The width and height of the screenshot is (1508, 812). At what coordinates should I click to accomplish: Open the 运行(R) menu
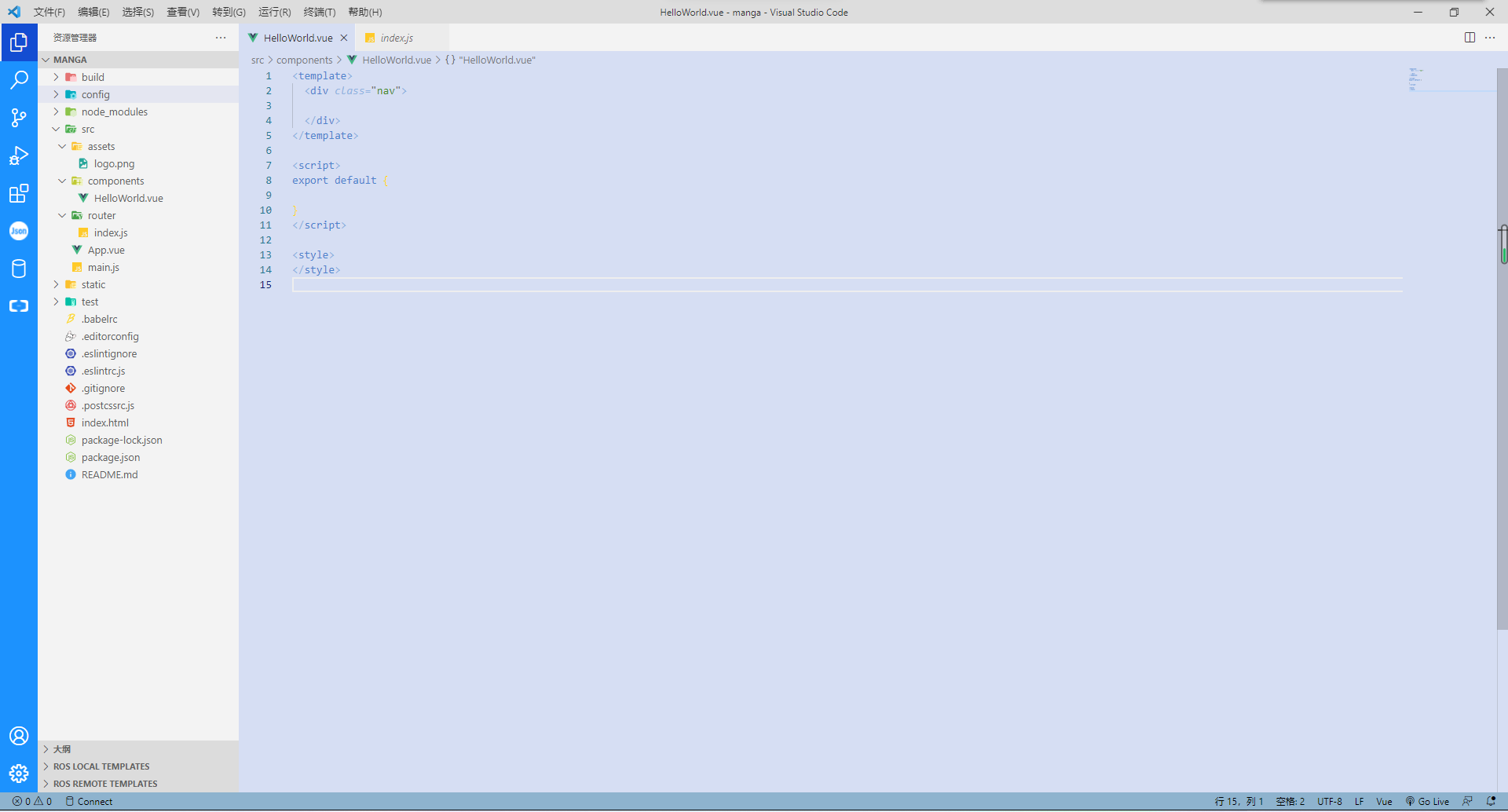click(x=274, y=12)
